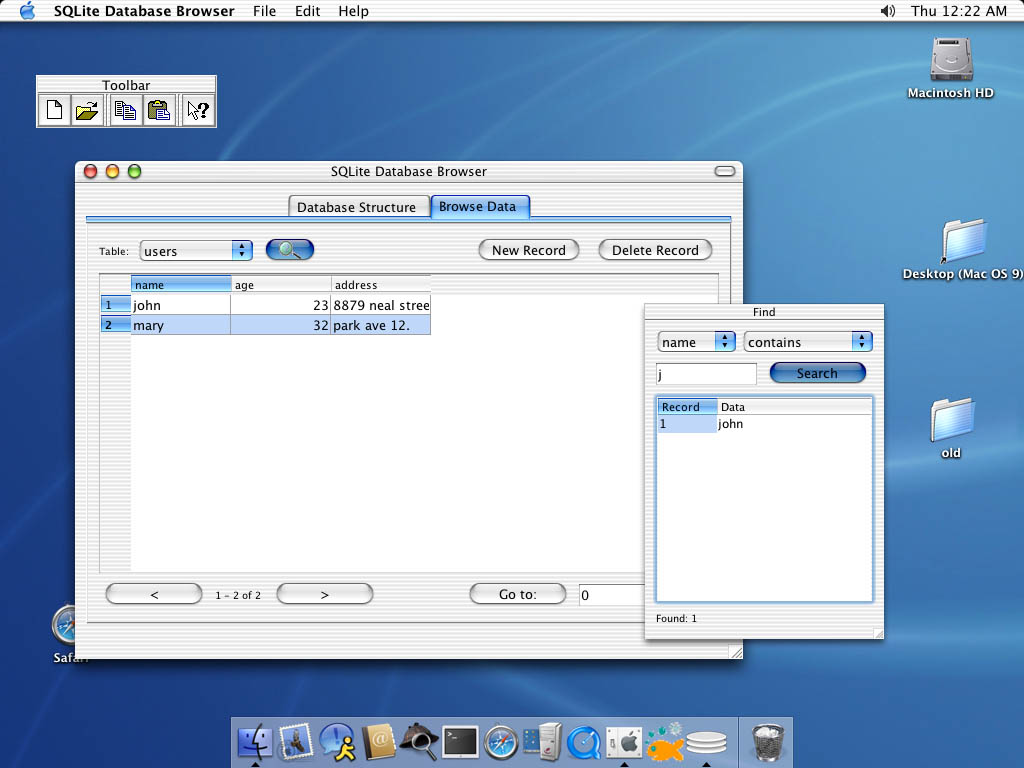Click the Paste clipboard toolbar icon

click(x=159, y=110)
